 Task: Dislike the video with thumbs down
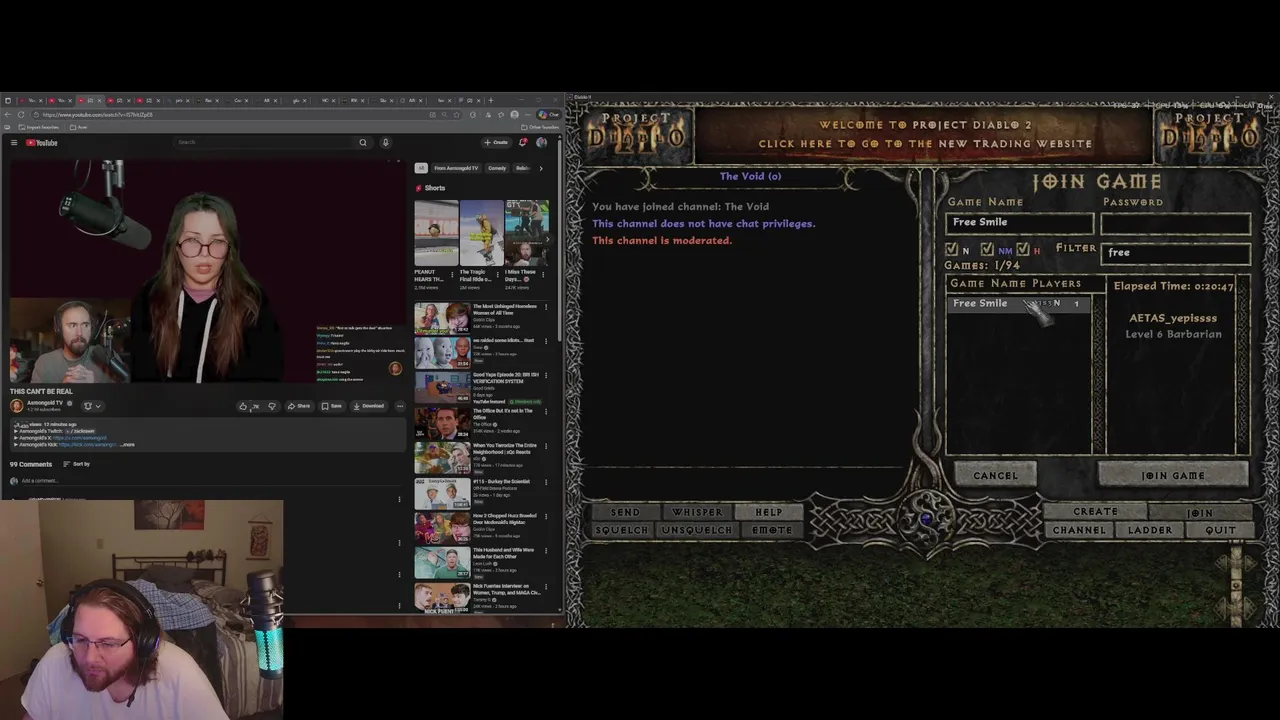tap(272, 406)
